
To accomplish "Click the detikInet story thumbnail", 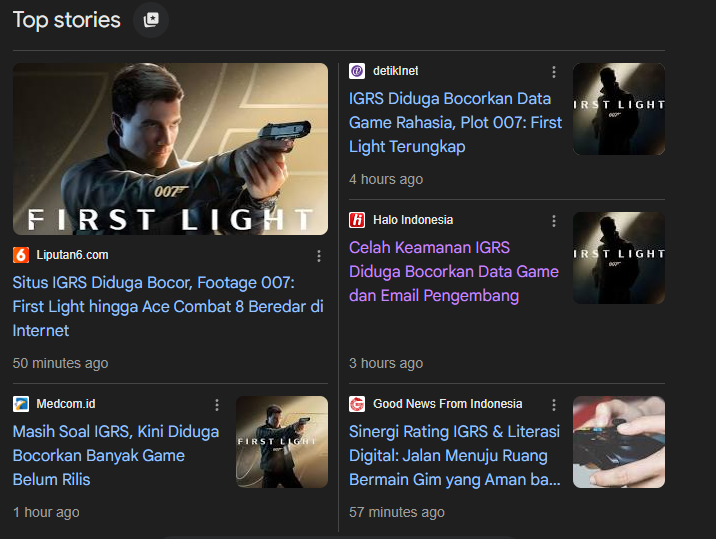I will pos(619,109).
